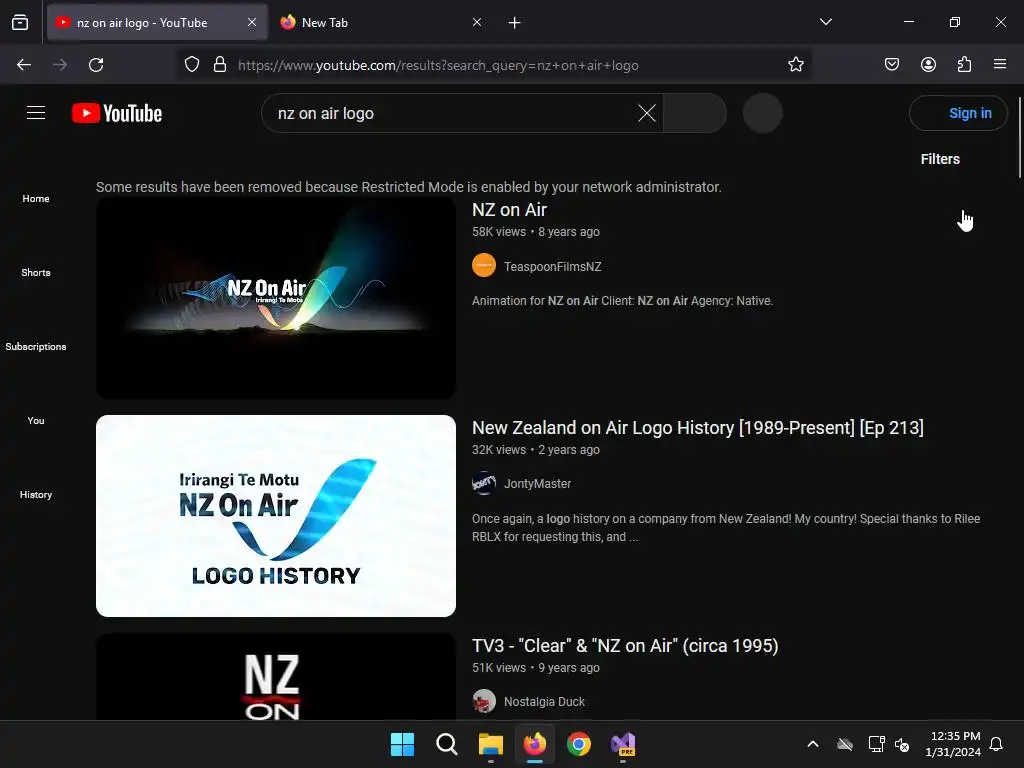The height and width of the screenshot is (768, 1024).
Task: Open Home in YouTube sidebar
Action: pyautogui.click(x=36, y=199)
